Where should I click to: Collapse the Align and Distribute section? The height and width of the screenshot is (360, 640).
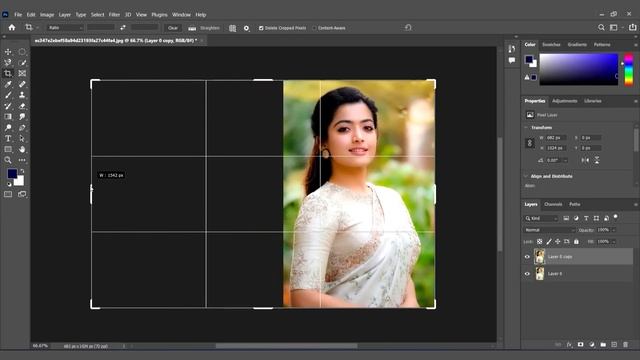526,176
